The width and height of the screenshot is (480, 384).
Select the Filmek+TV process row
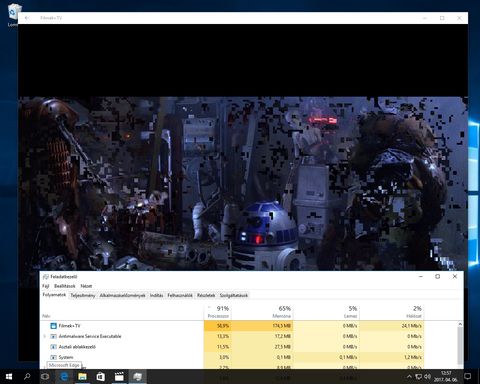(x=232, y=326)
